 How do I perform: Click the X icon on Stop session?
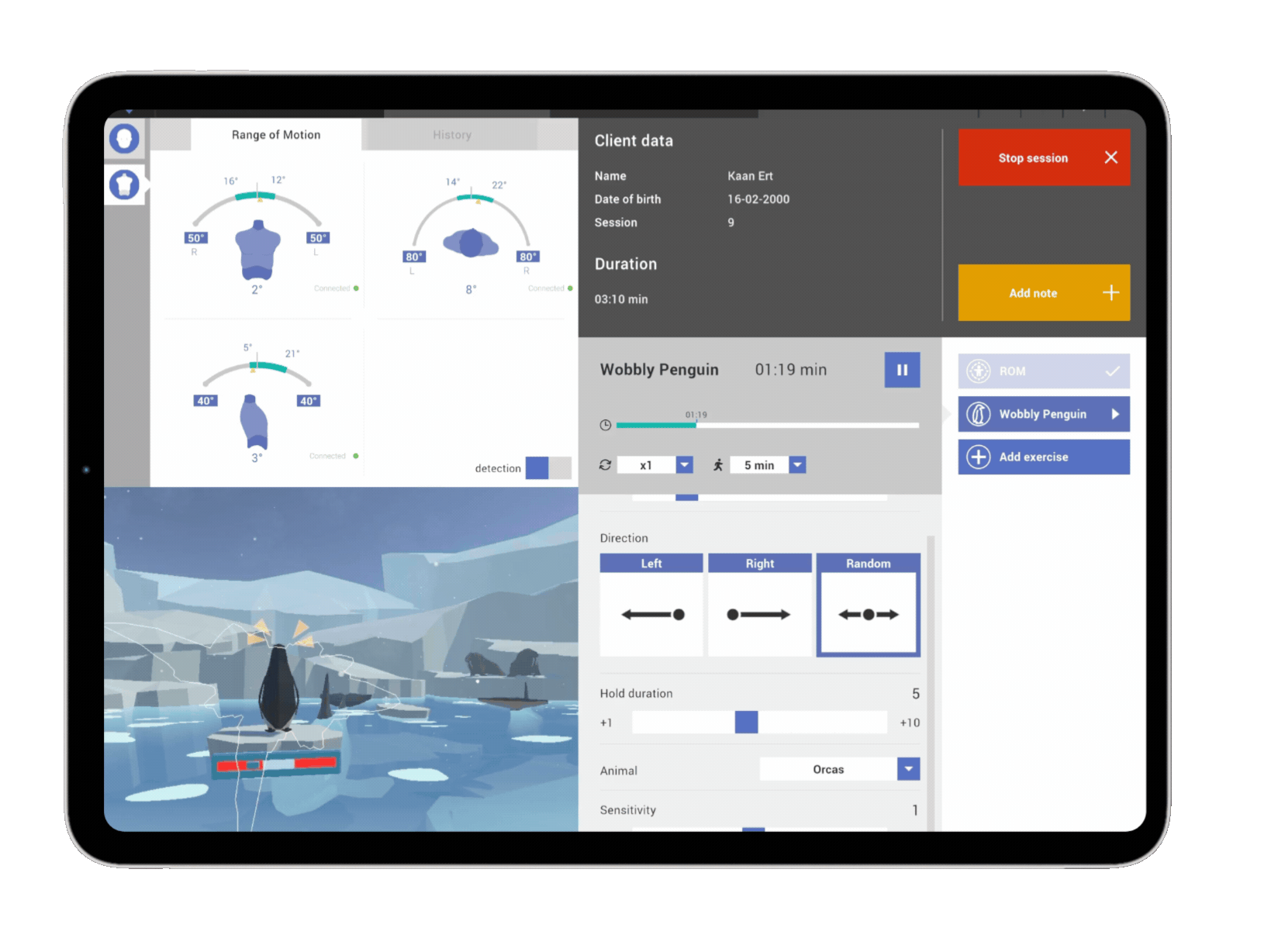coord(1110,157)
